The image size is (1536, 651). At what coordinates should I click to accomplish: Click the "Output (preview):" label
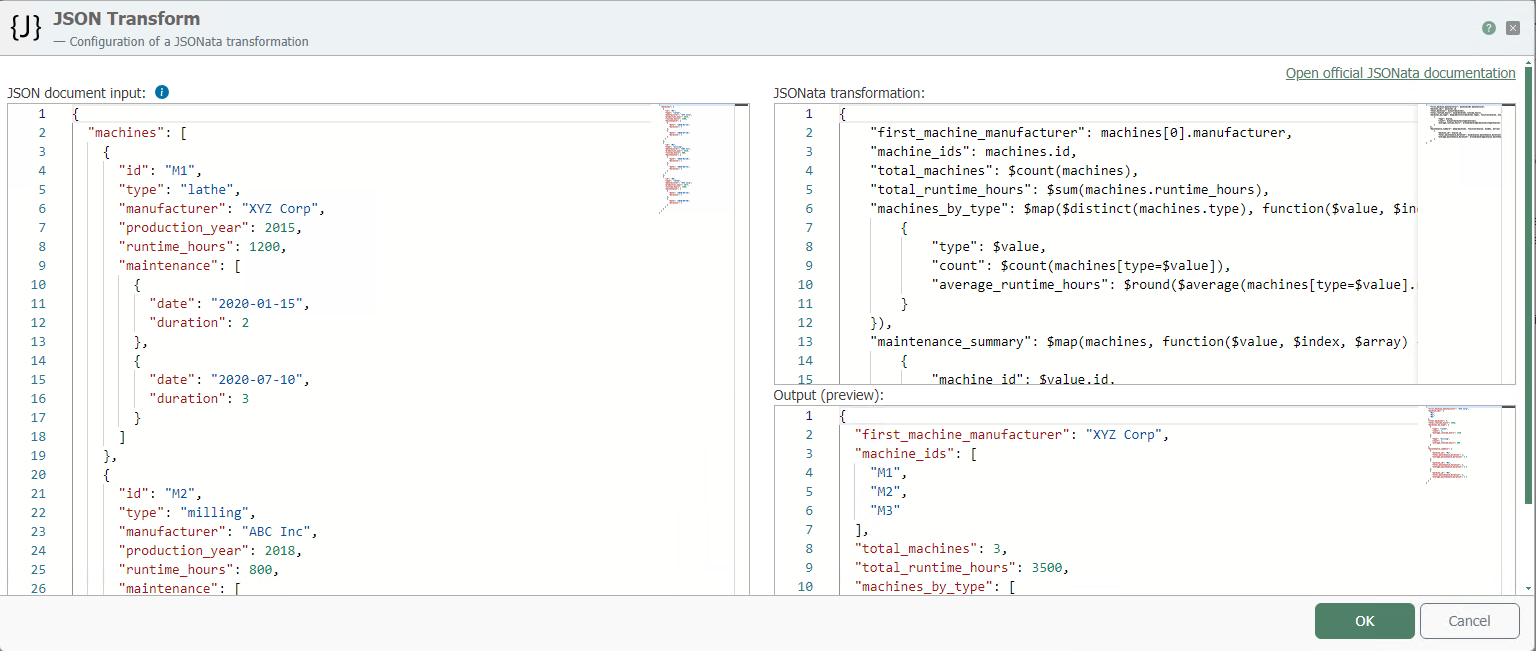[828, 395]
